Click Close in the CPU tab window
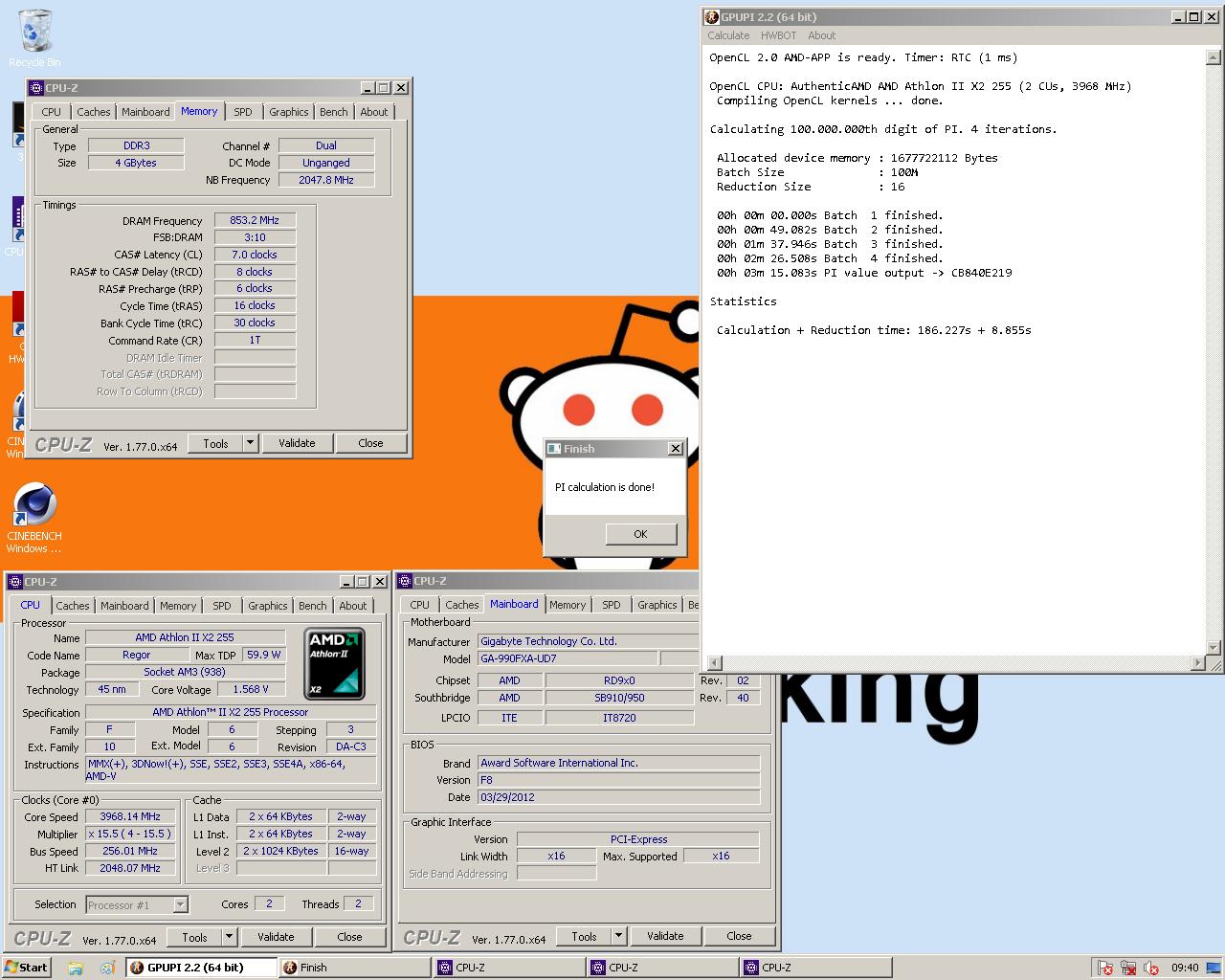Image resolution: width=1225 pixels, height=980 pixels. [349, 937]
